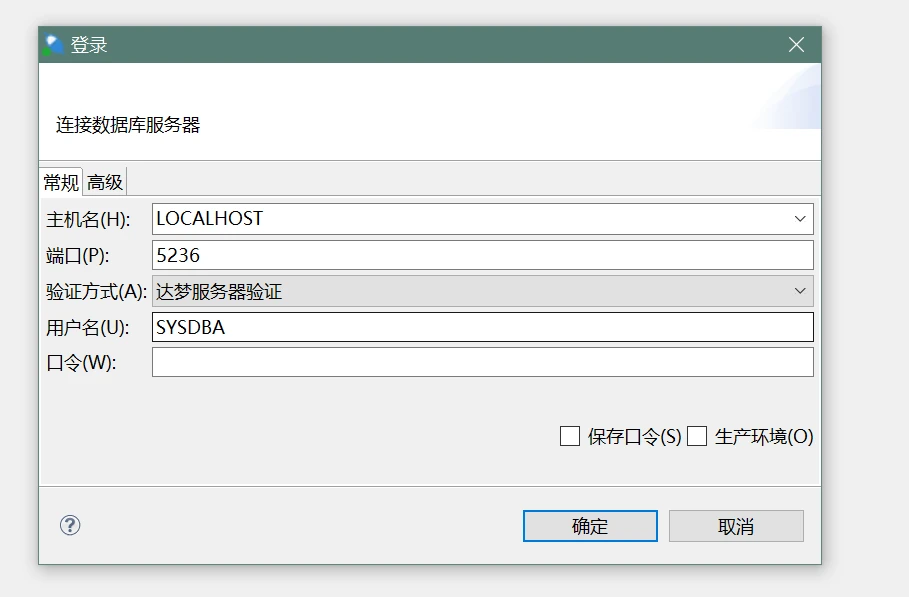The height and width of the screenshot is (597, 909).
Task: Click the 连接数据库服务器 header text
Action: 128,125
